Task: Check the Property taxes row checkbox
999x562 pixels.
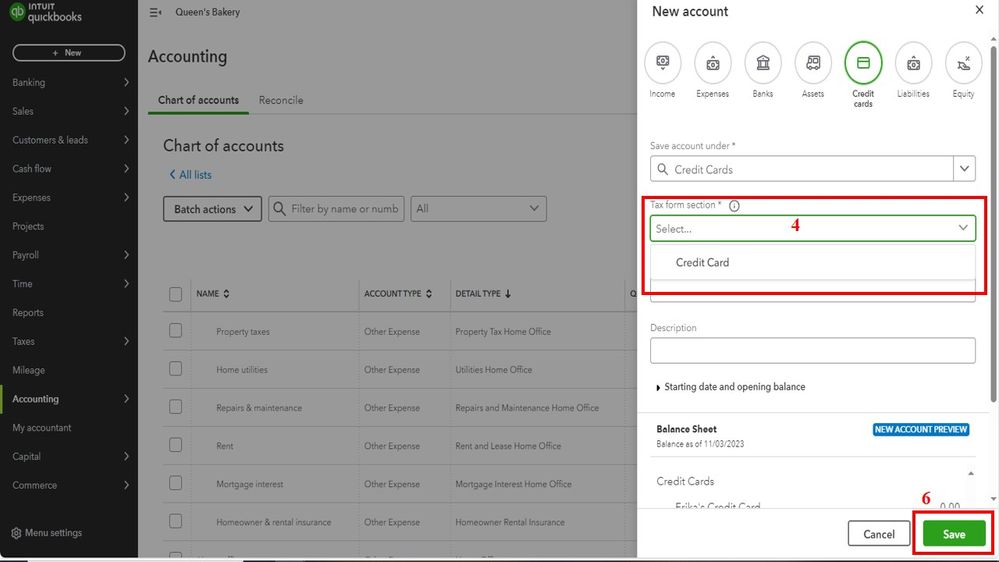Action: [176, 331]
